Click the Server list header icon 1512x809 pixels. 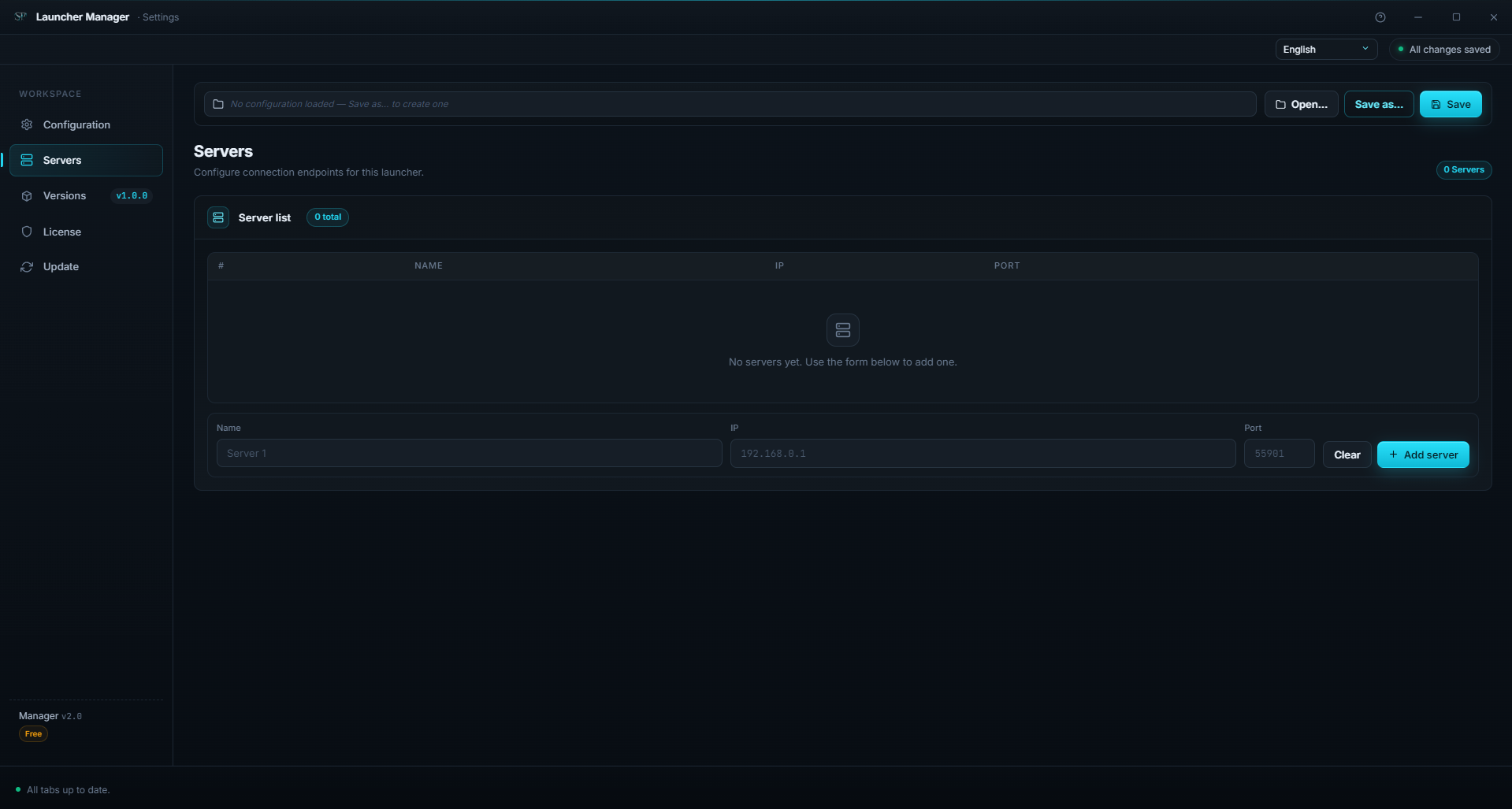pos(218,217)
